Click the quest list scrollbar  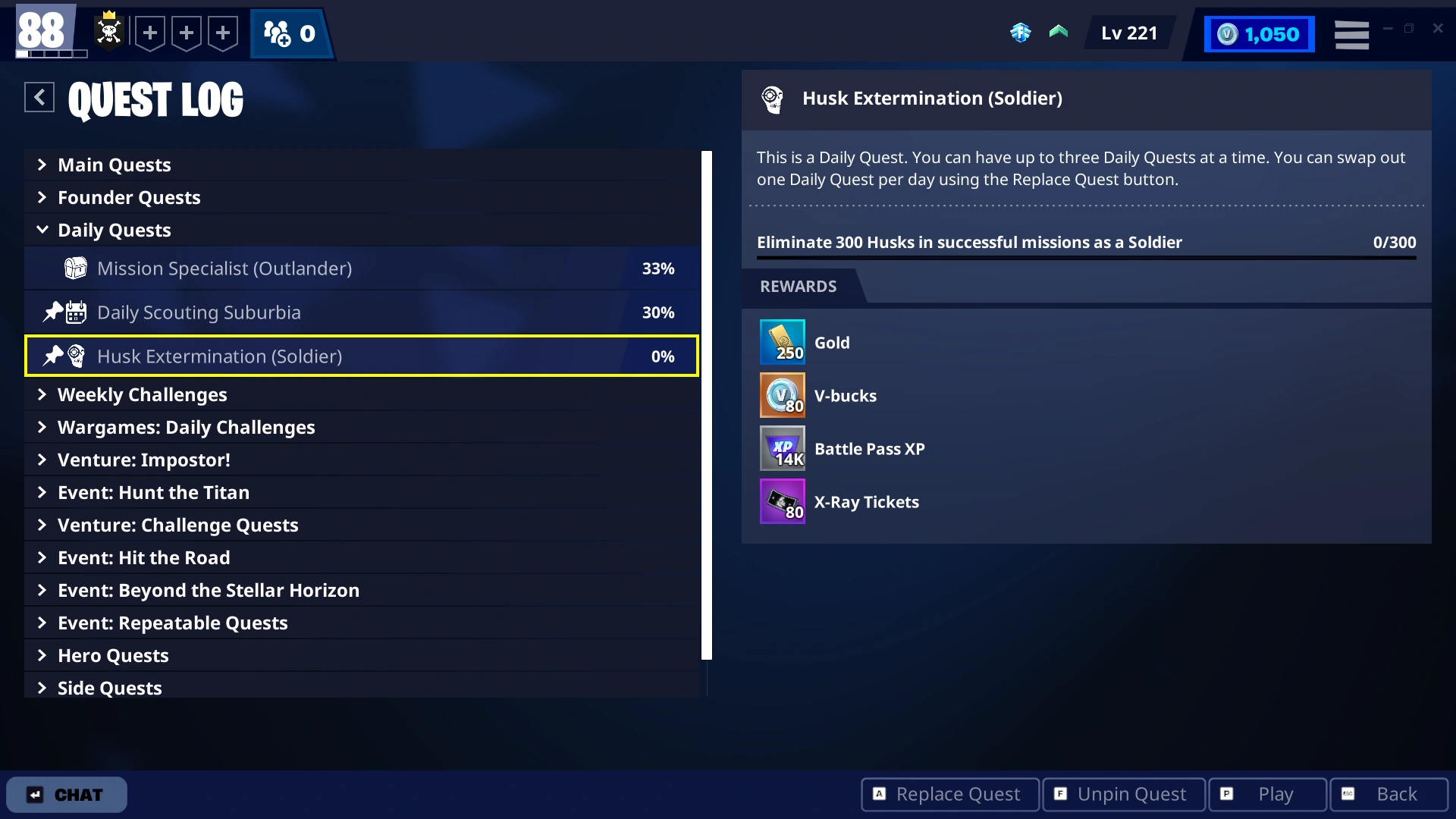(x=707, y=405)
